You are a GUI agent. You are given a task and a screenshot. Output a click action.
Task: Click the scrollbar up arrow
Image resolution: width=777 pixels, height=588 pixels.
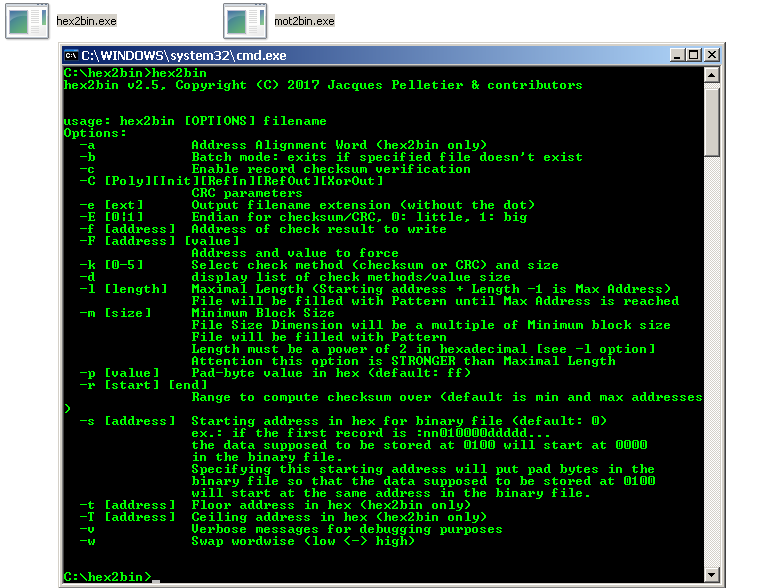(712, 75)
